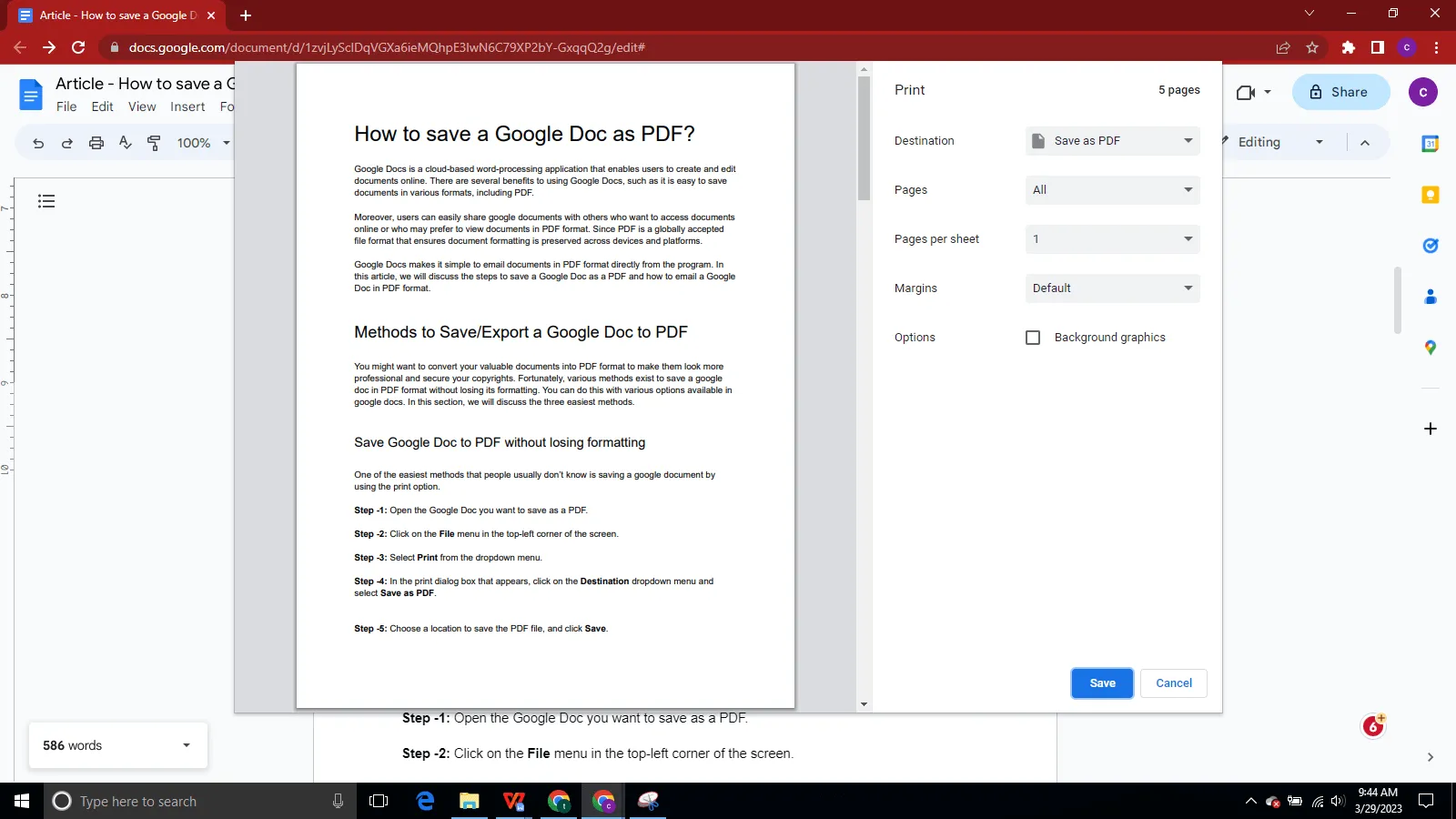Cancel the print operation
Image resolution: width=1456 pixels, height=819 pixels.
(x=1173, y=682)
